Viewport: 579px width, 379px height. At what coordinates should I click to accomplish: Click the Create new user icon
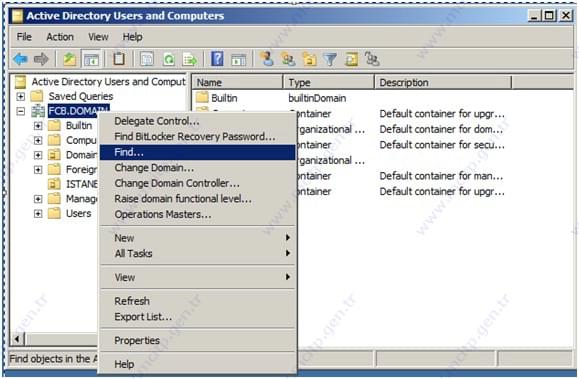(x=267, y=59)
